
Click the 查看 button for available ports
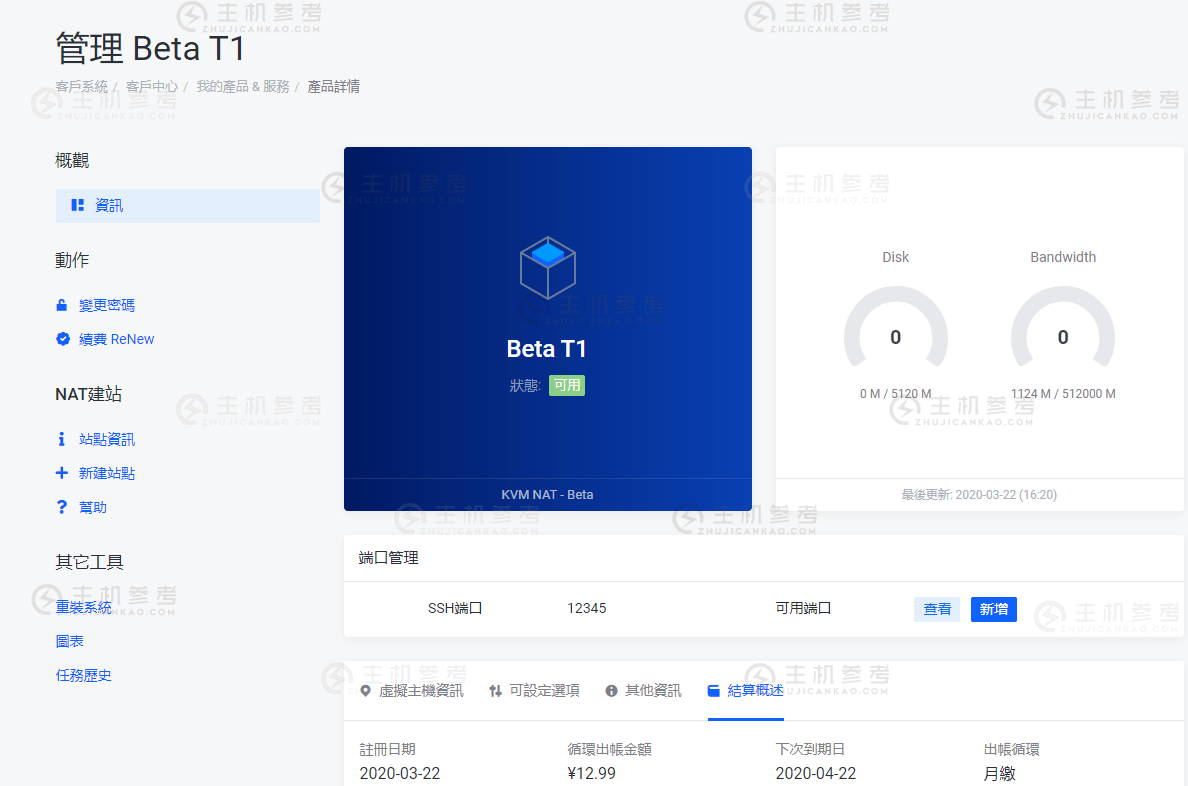[x=936, y=609]
